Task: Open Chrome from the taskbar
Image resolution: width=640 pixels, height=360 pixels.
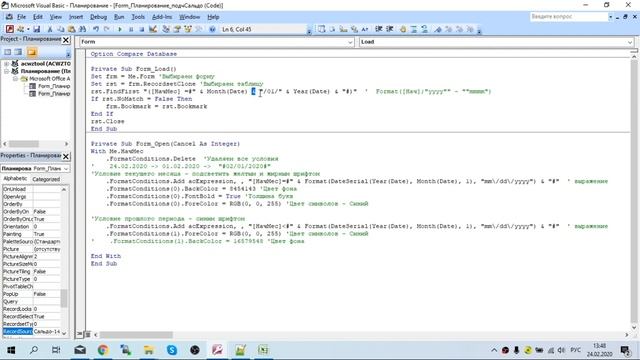Action: pos(103,350)
